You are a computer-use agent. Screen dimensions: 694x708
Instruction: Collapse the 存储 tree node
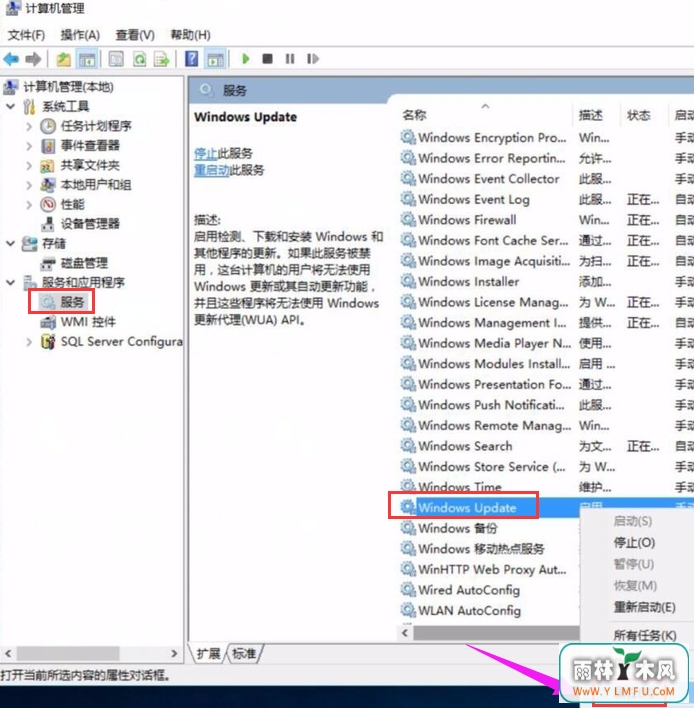[10, 243]
